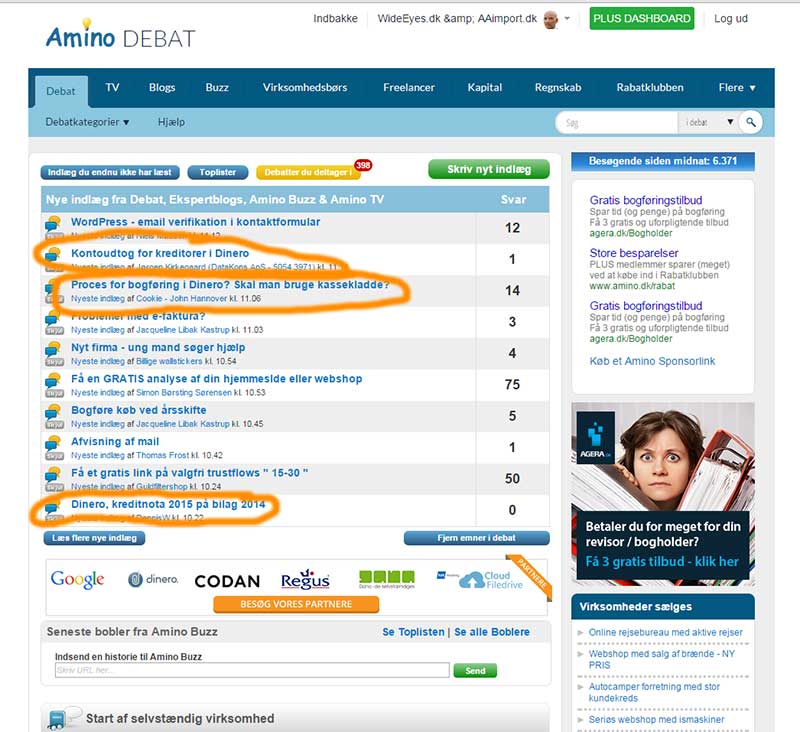Open thread 'Nyt firma - ung mand søger hjælp'

coord(158,348)
